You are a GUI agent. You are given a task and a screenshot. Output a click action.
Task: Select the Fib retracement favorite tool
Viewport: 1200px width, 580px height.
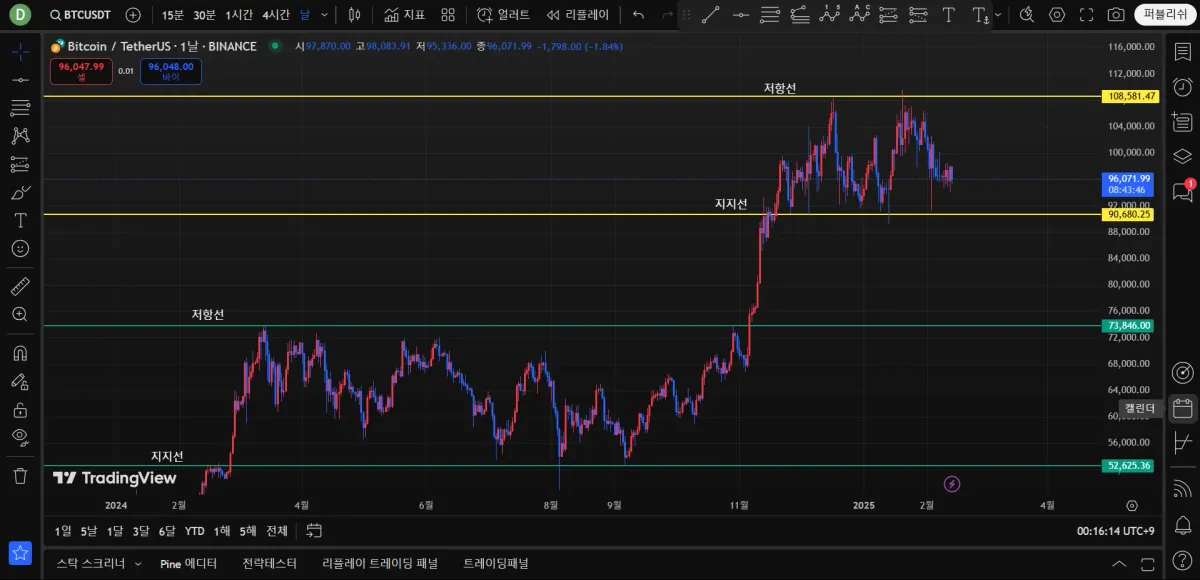(x=769, y=15)
